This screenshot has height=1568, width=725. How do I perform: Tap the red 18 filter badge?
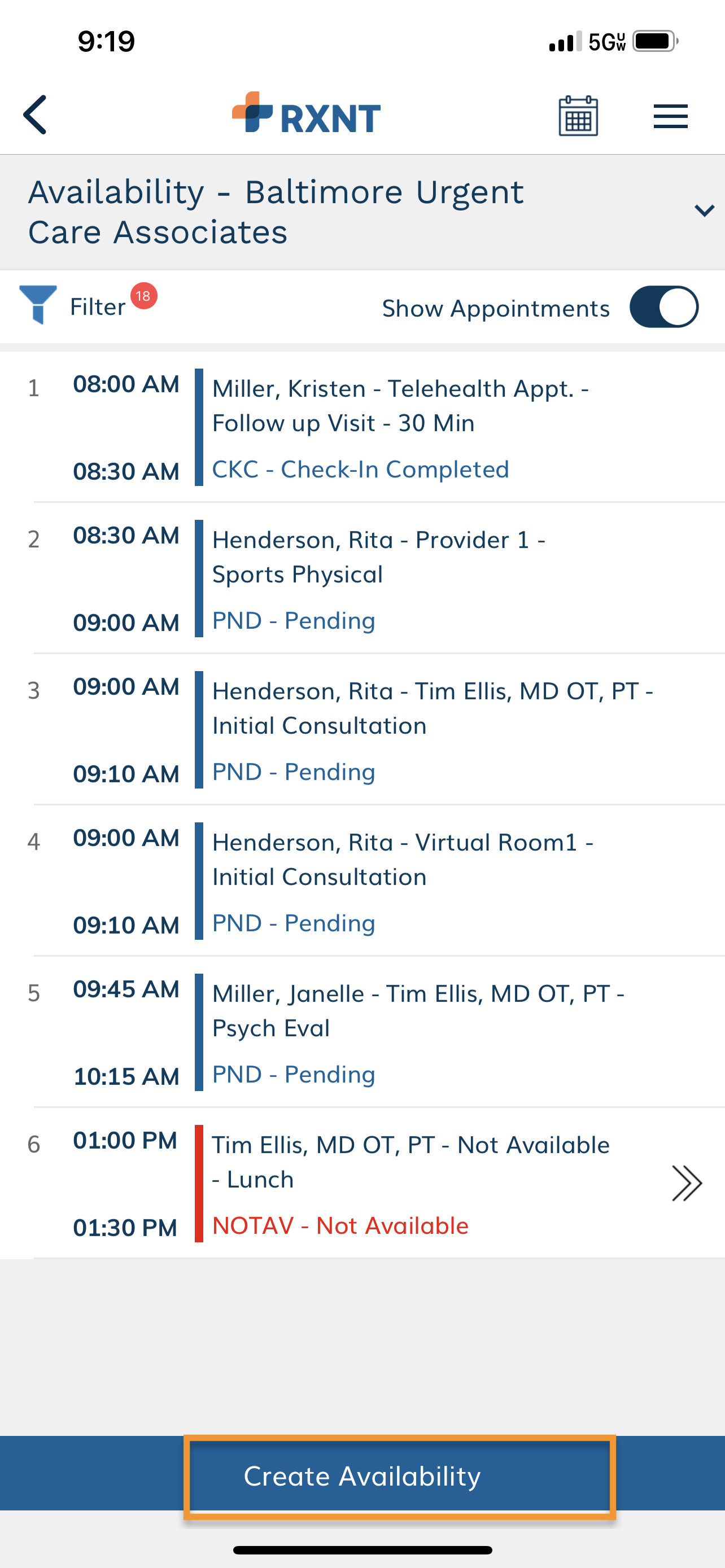click(x=143, y=296)
